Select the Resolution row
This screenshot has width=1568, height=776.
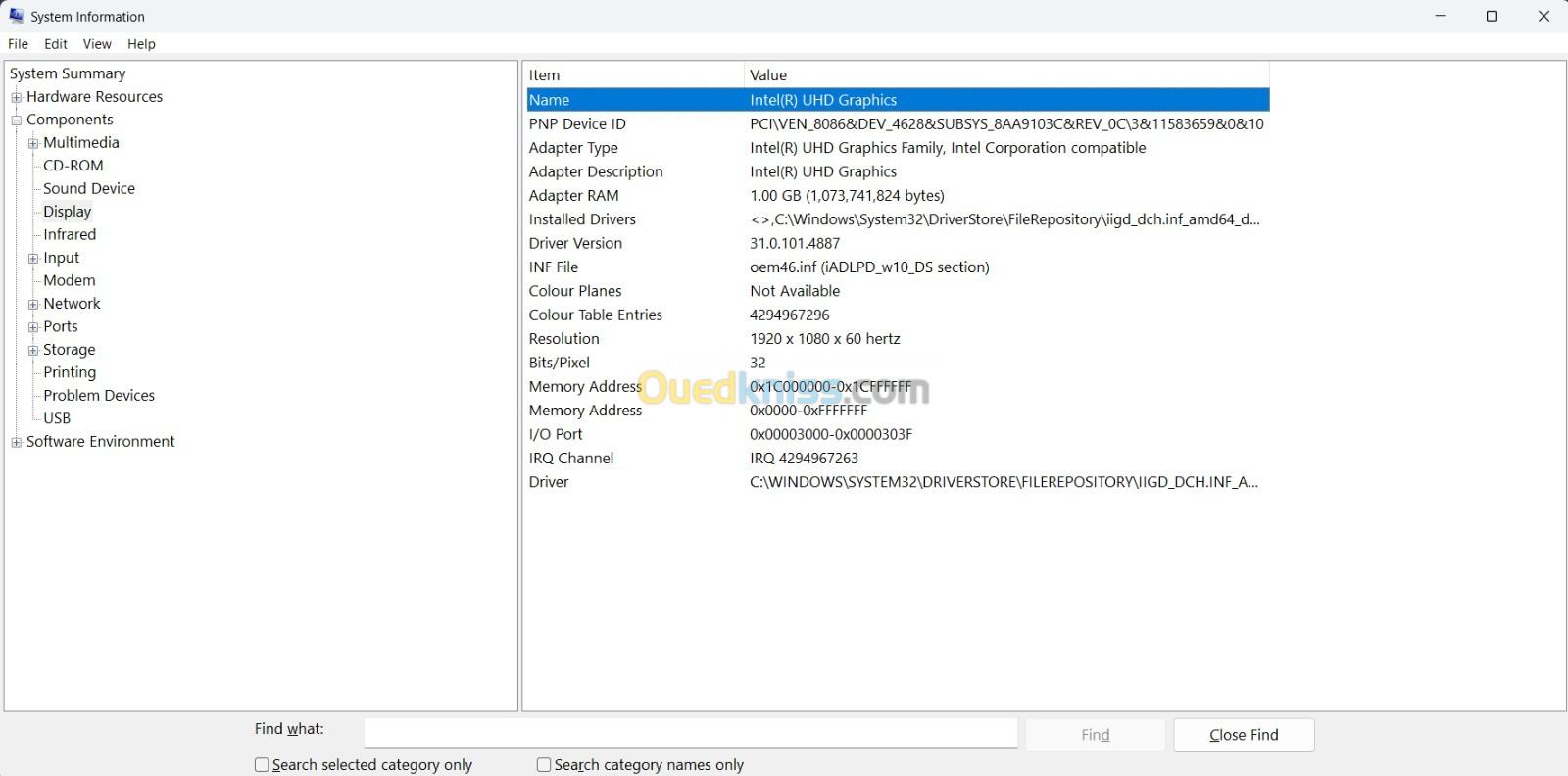[898, 339]
